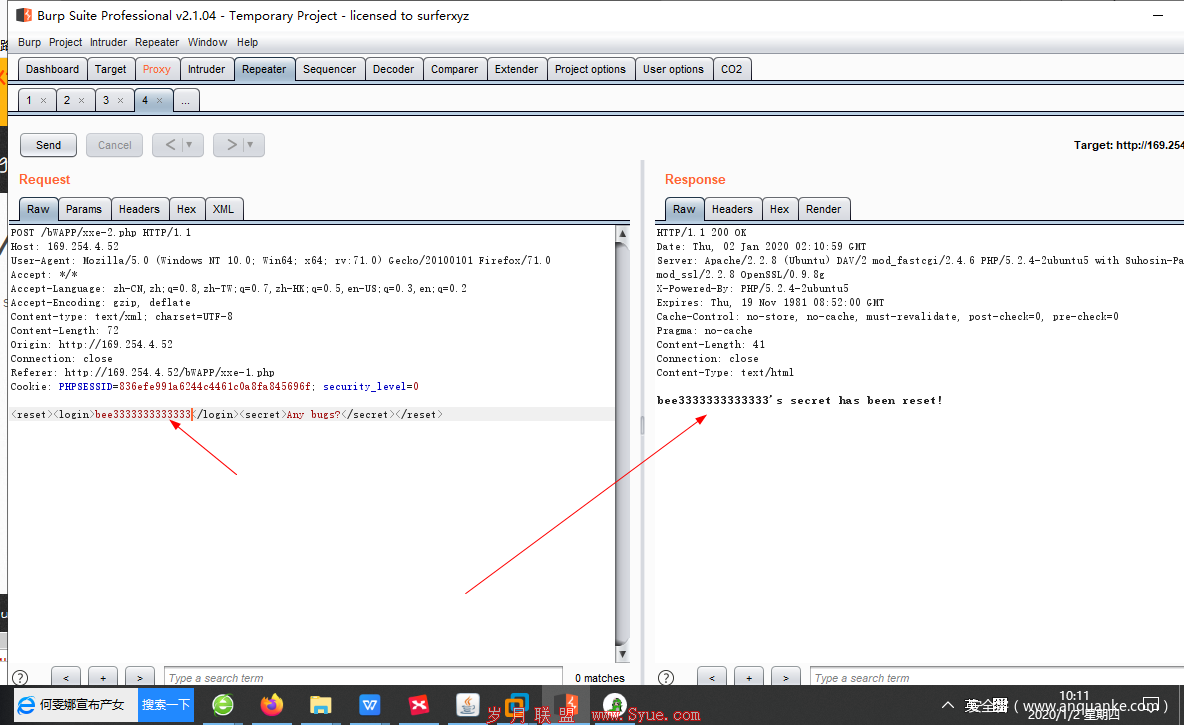Close Repeater tab 2
Viewport: 1184px width, 725px height.
(82, 100)
